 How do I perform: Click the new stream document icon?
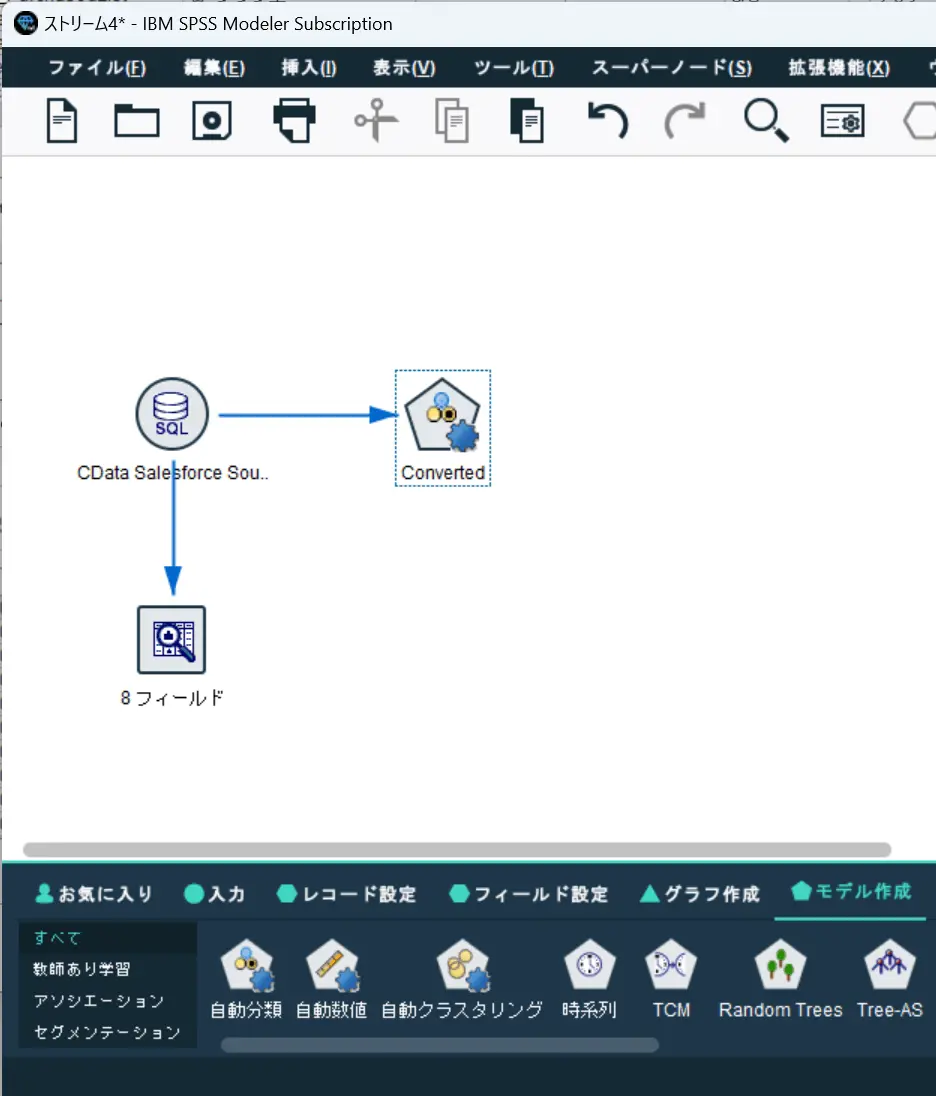tap(62, 121)
